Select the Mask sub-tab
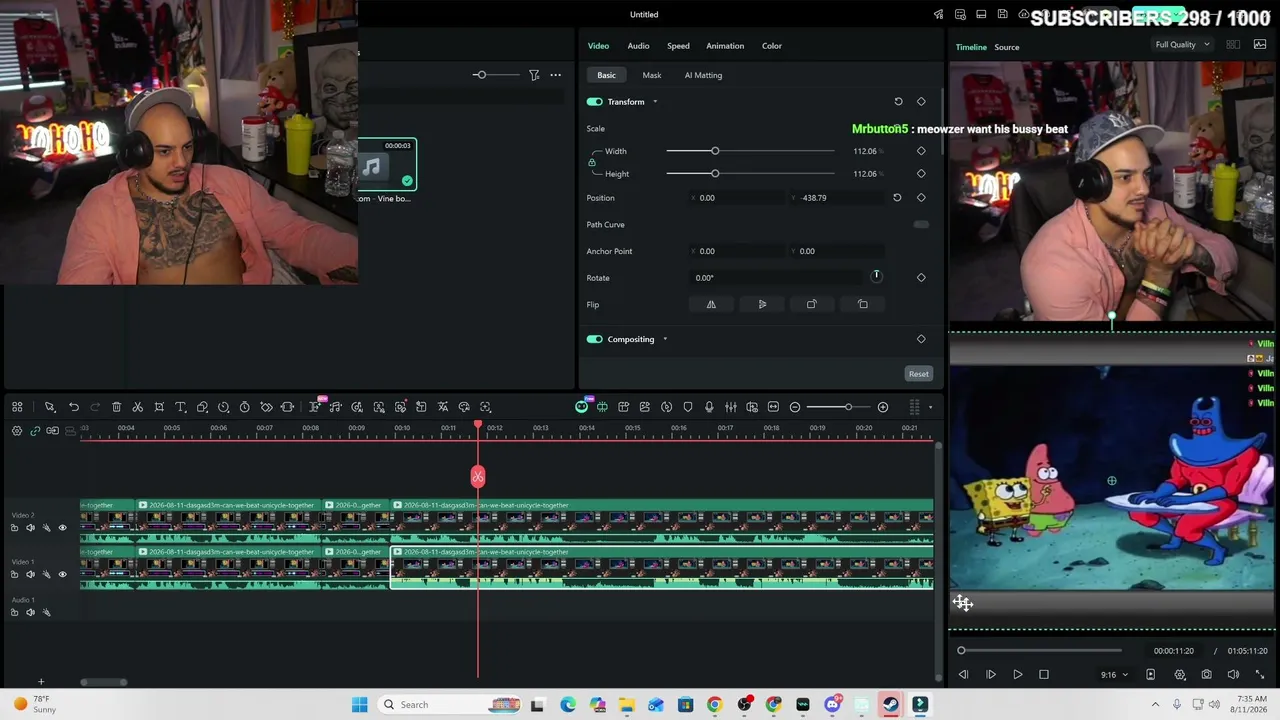Viewport: 1280px width, 720px height. (652, 75)
